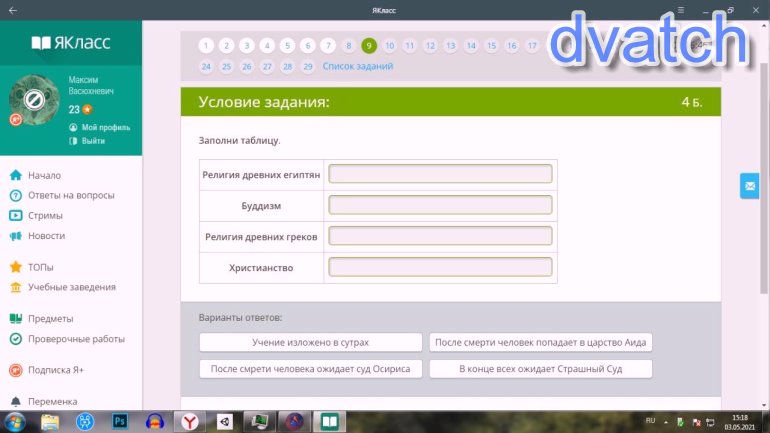Open Предметы section in sidebar
Image resolution: width=770 pixels, height=433 pixels.
[50, 319]
